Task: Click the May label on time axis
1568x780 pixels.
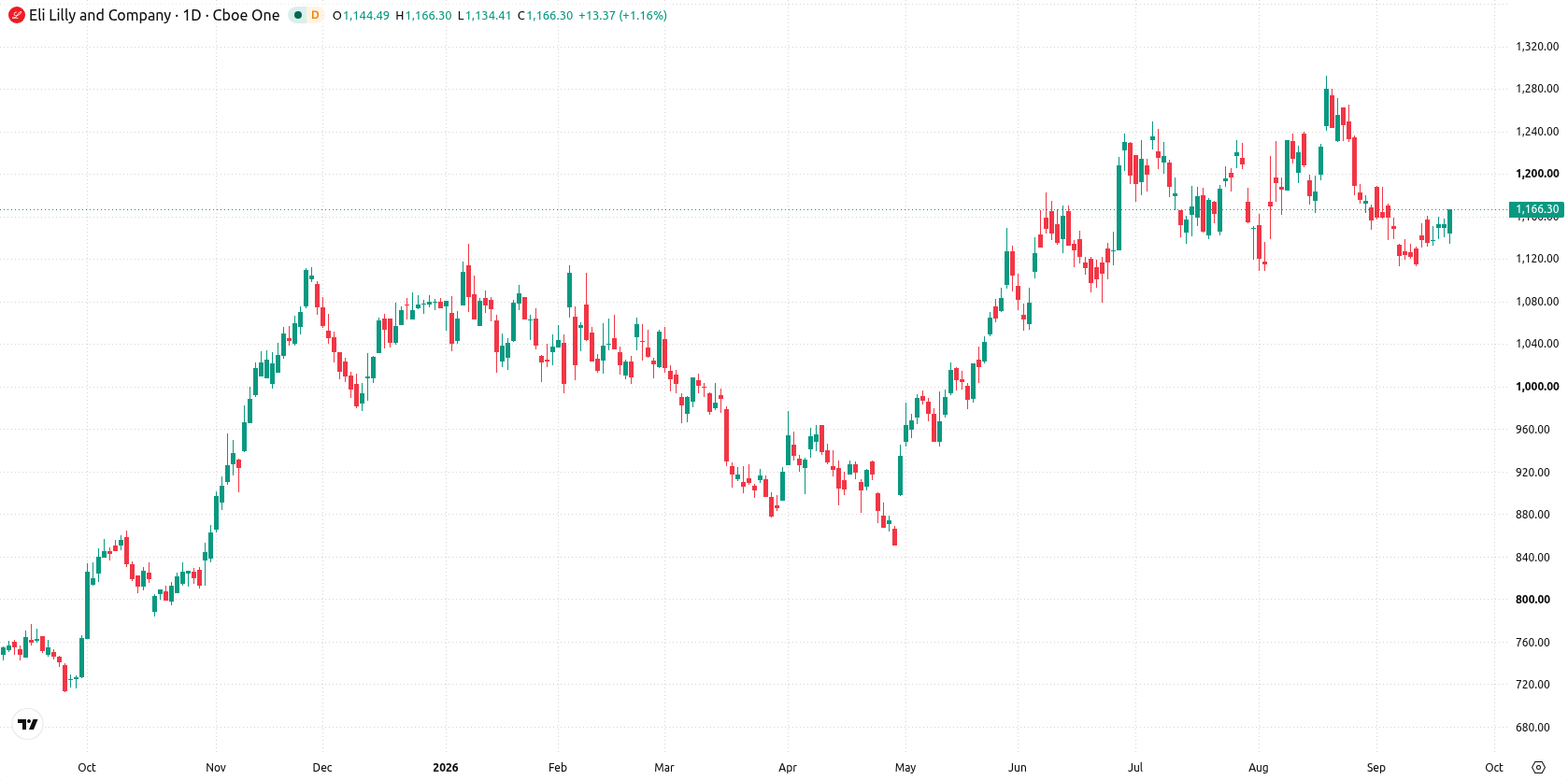Action: (x=905, y=768)
